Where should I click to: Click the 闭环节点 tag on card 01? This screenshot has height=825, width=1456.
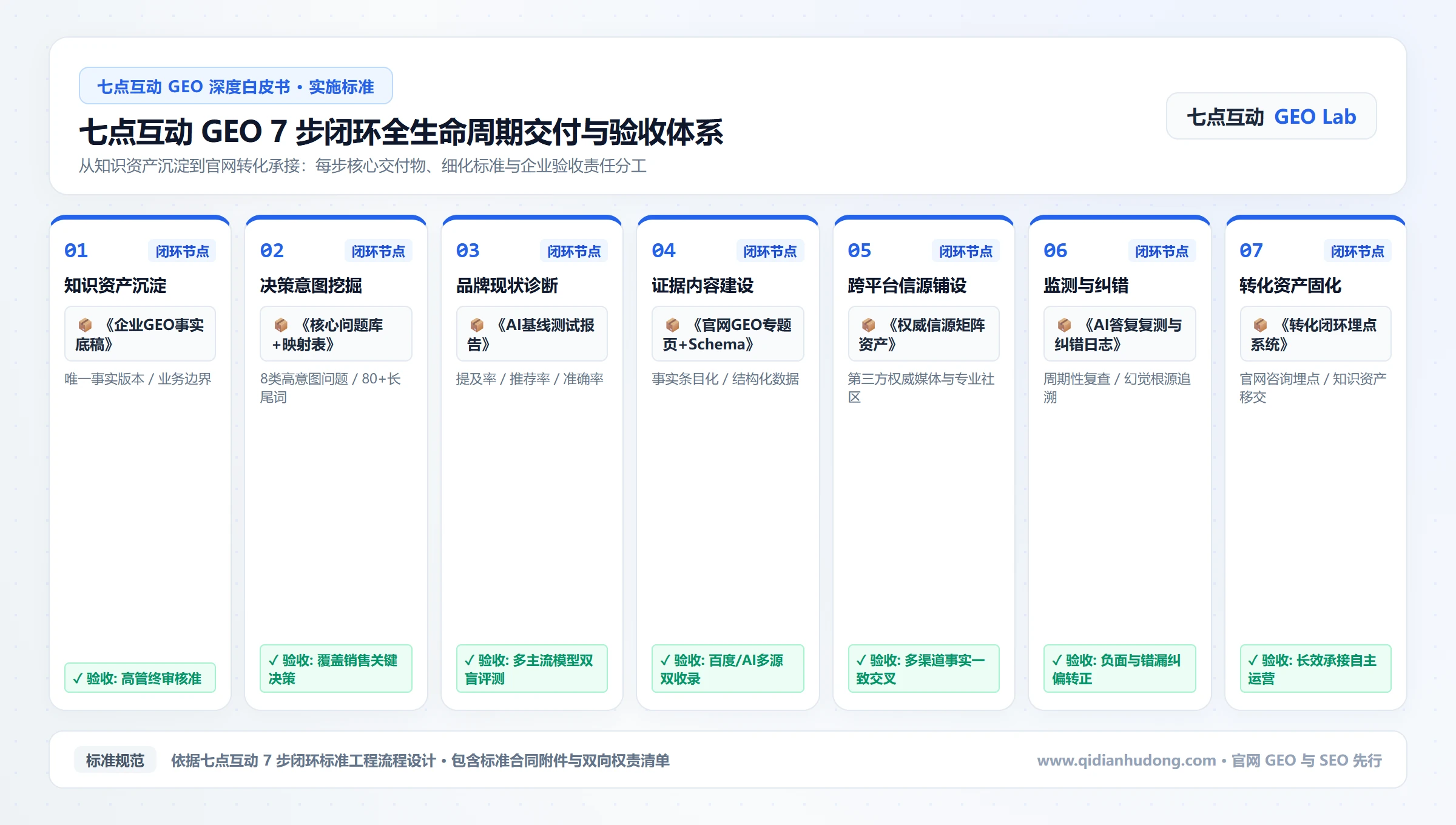coord(182,251)
